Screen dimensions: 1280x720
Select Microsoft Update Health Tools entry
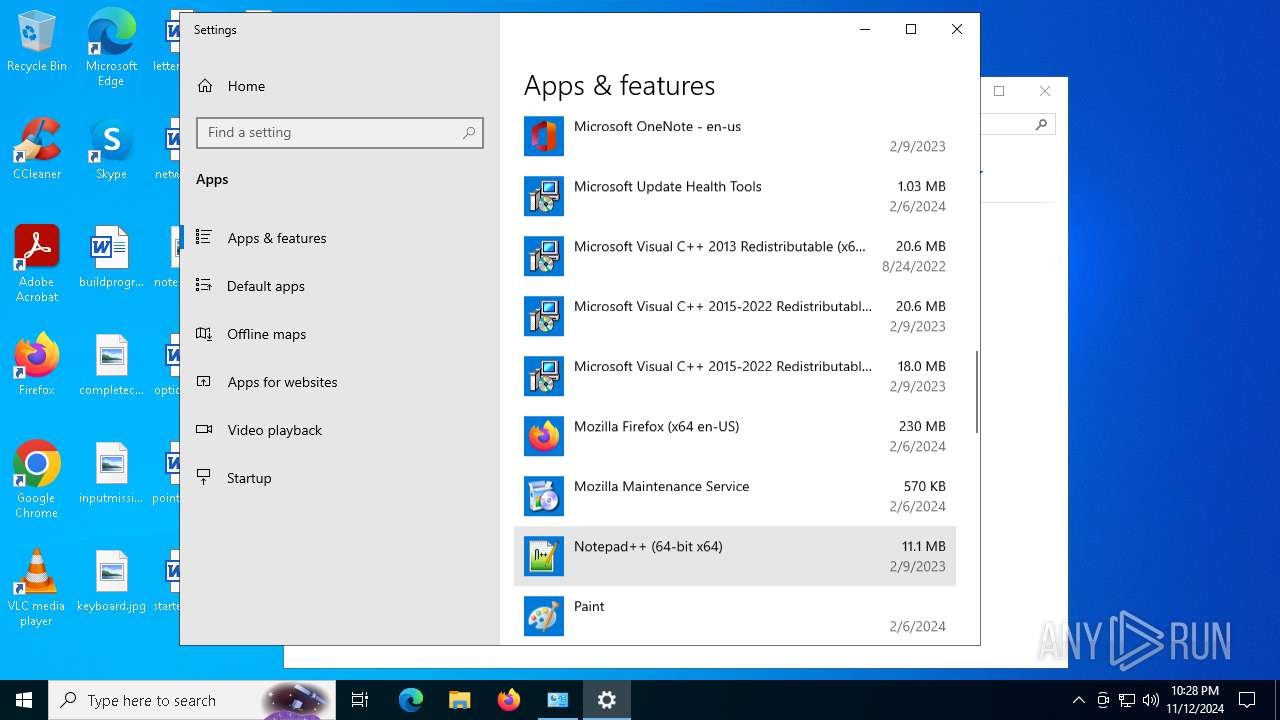click(735, 196)
